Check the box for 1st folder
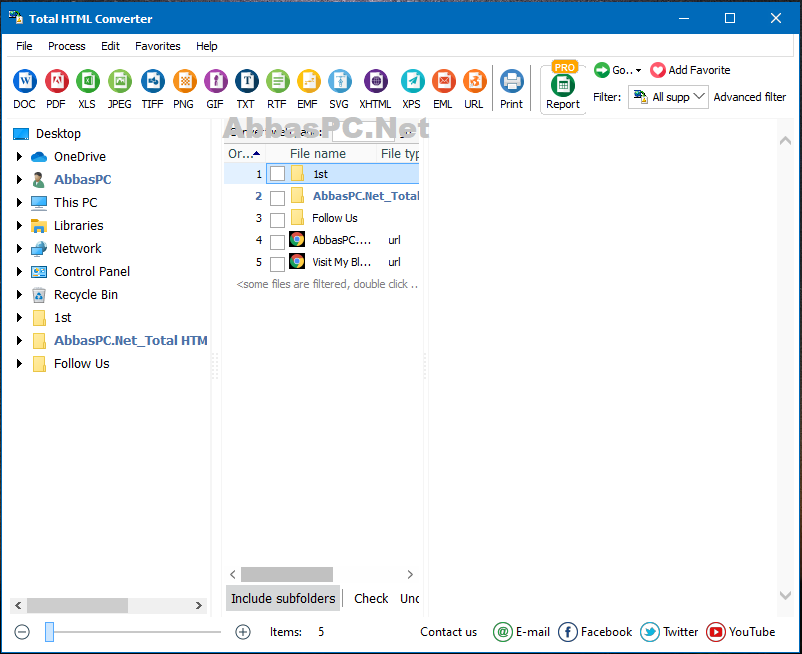Image resolution: width=802 pixels, height=654 pixels. click(277, 174)
